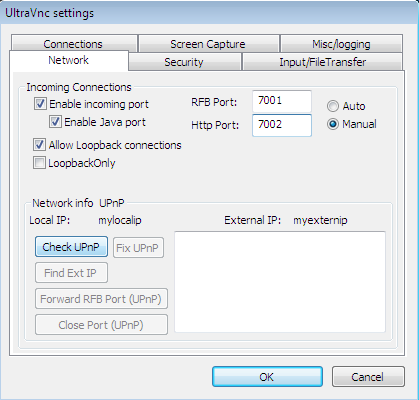Select the Network tab
This screenshot has height=400, width=419.
coord(69,60)
